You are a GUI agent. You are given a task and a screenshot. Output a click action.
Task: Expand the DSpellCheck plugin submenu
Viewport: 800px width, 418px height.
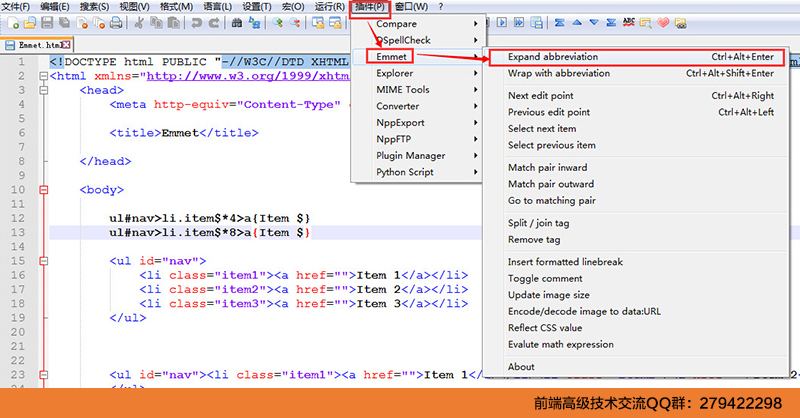(x=417, y=40)
